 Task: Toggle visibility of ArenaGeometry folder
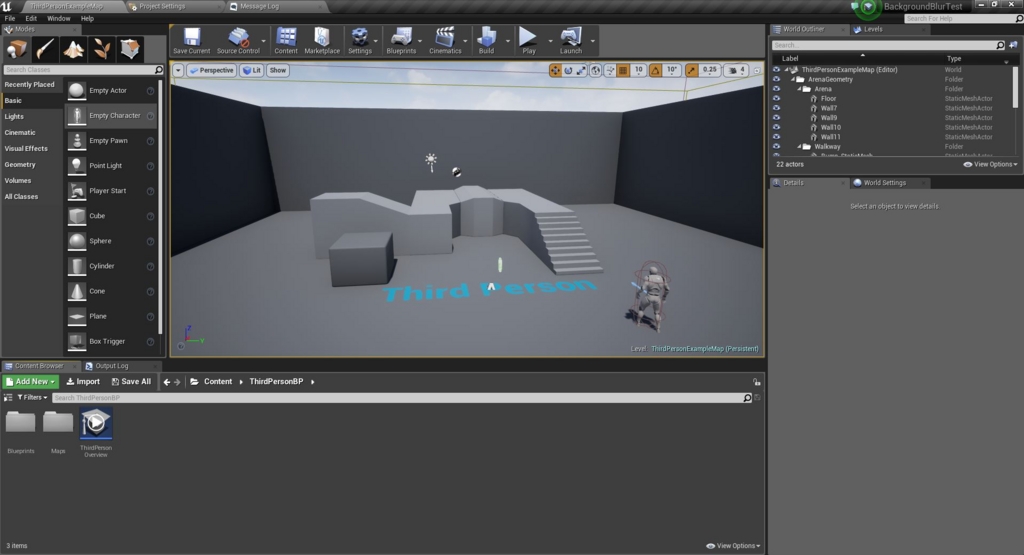coord(776,79)
